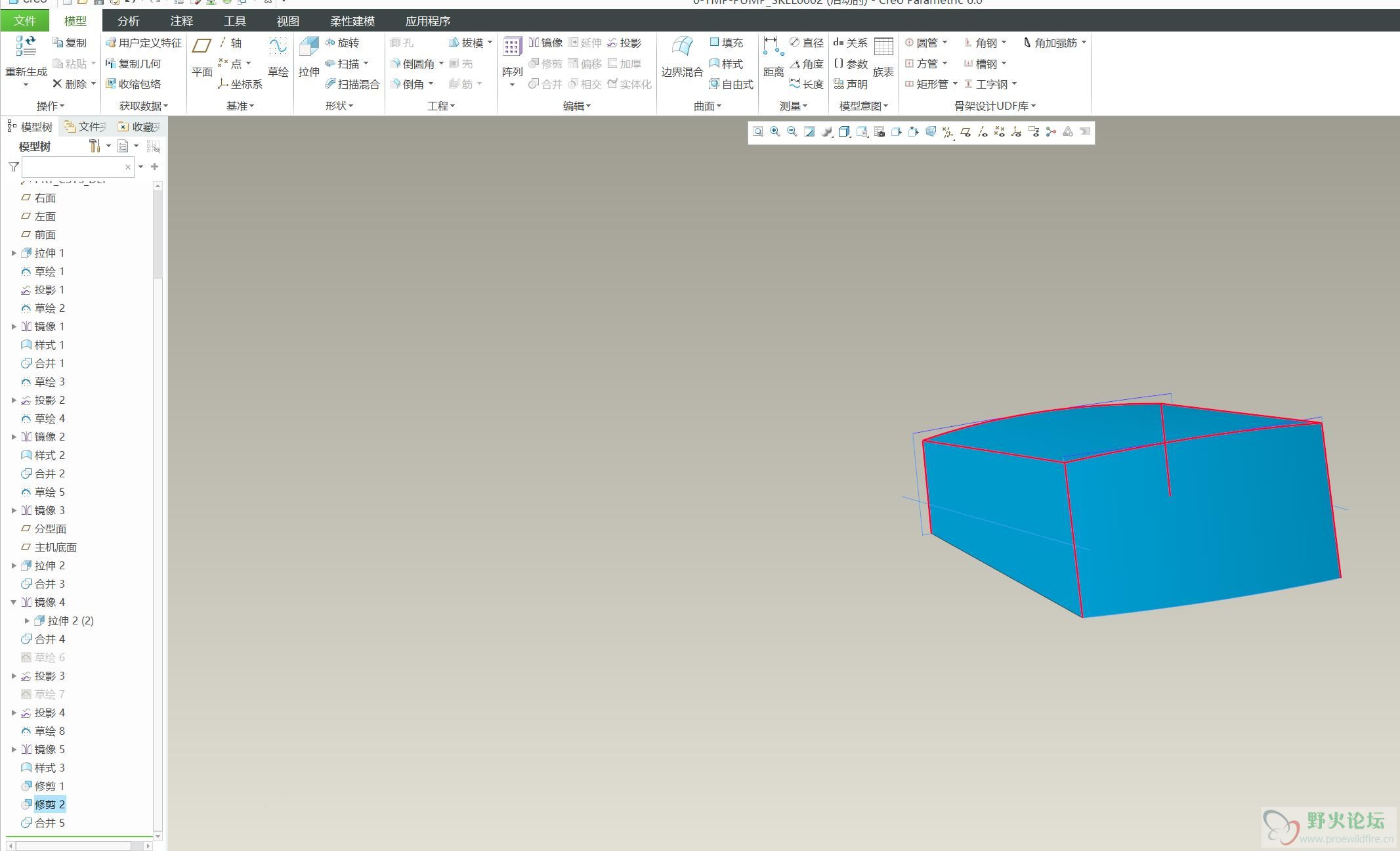The height and width of the screenshot is (851, 1400).
Task: Click the 复制几何 button
Action: tap(133, 64)
